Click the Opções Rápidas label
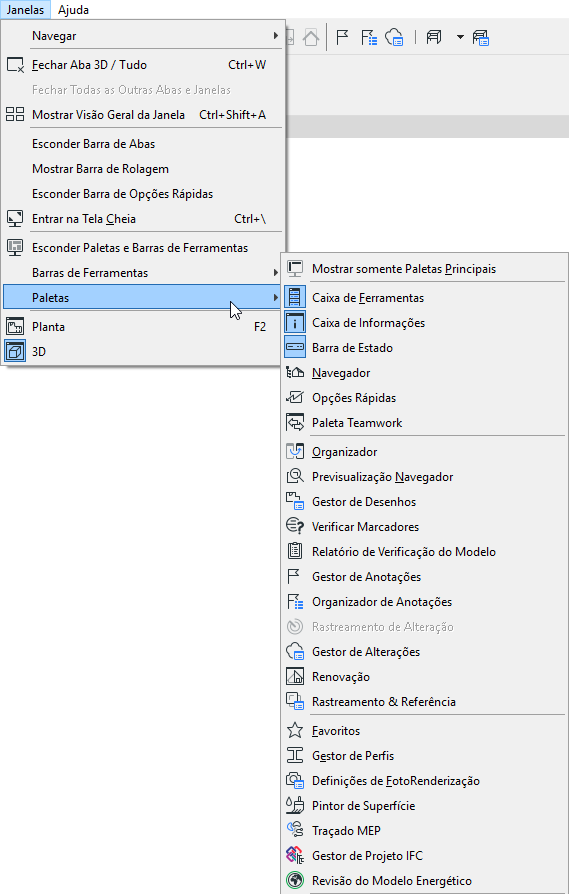 (x=354, y=398)
